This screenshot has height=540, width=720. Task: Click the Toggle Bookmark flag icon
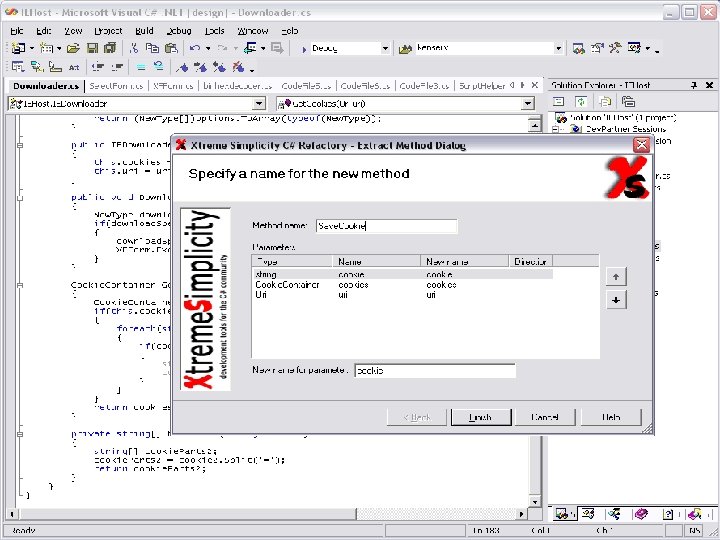[x=182, y=68]
